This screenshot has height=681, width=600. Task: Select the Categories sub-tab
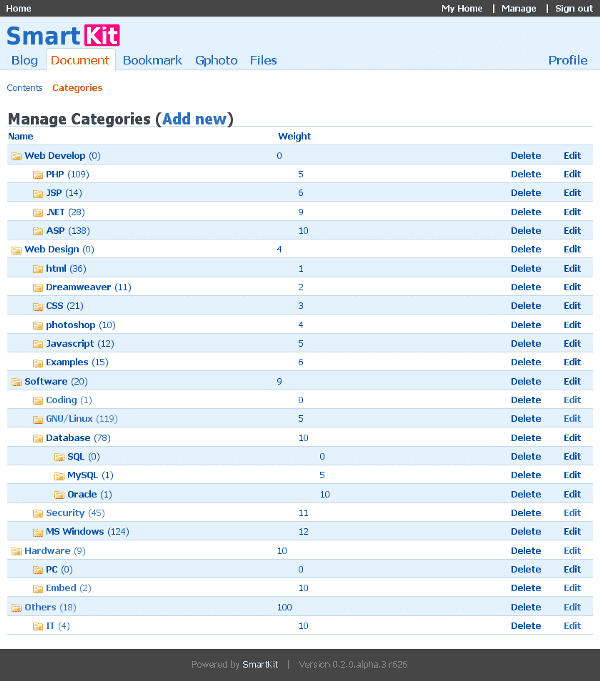[x=77, y=88]
